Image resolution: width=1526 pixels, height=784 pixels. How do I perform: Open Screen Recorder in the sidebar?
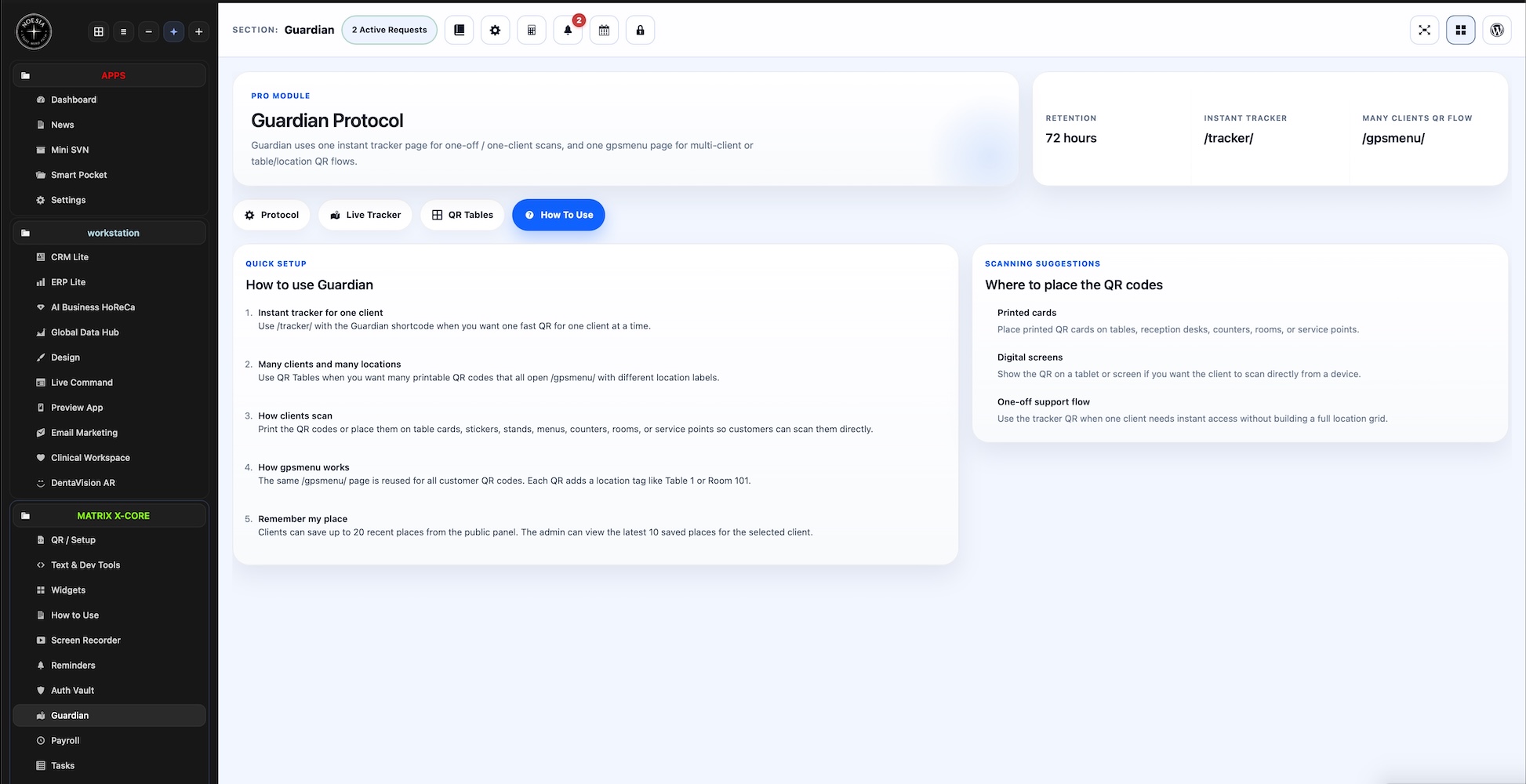[110, 641]
